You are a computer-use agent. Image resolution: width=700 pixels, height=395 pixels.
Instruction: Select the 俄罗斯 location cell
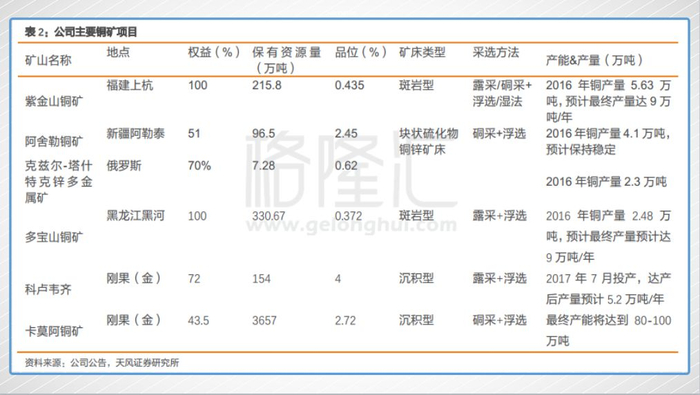(x=124, y=166)
